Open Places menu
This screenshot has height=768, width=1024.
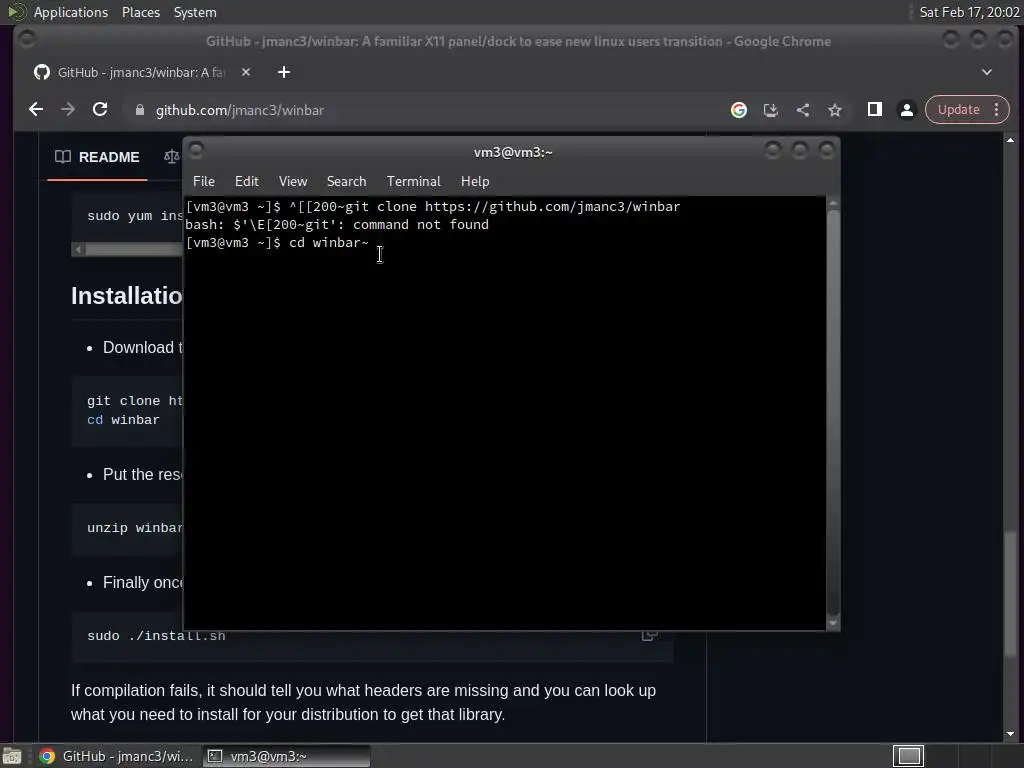click(x=140, y=12)
